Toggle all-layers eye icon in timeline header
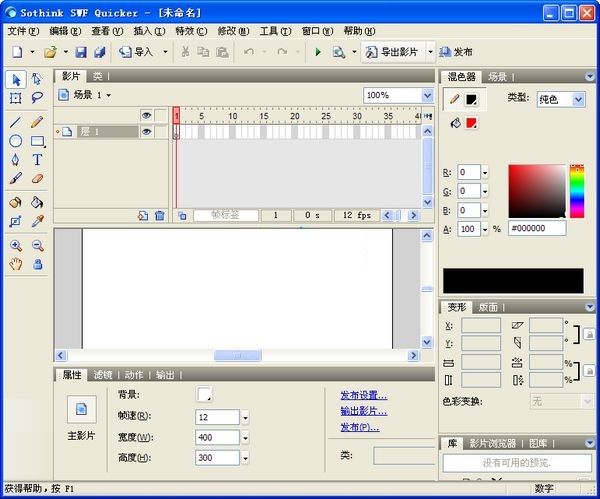 [x=146, y=115]
